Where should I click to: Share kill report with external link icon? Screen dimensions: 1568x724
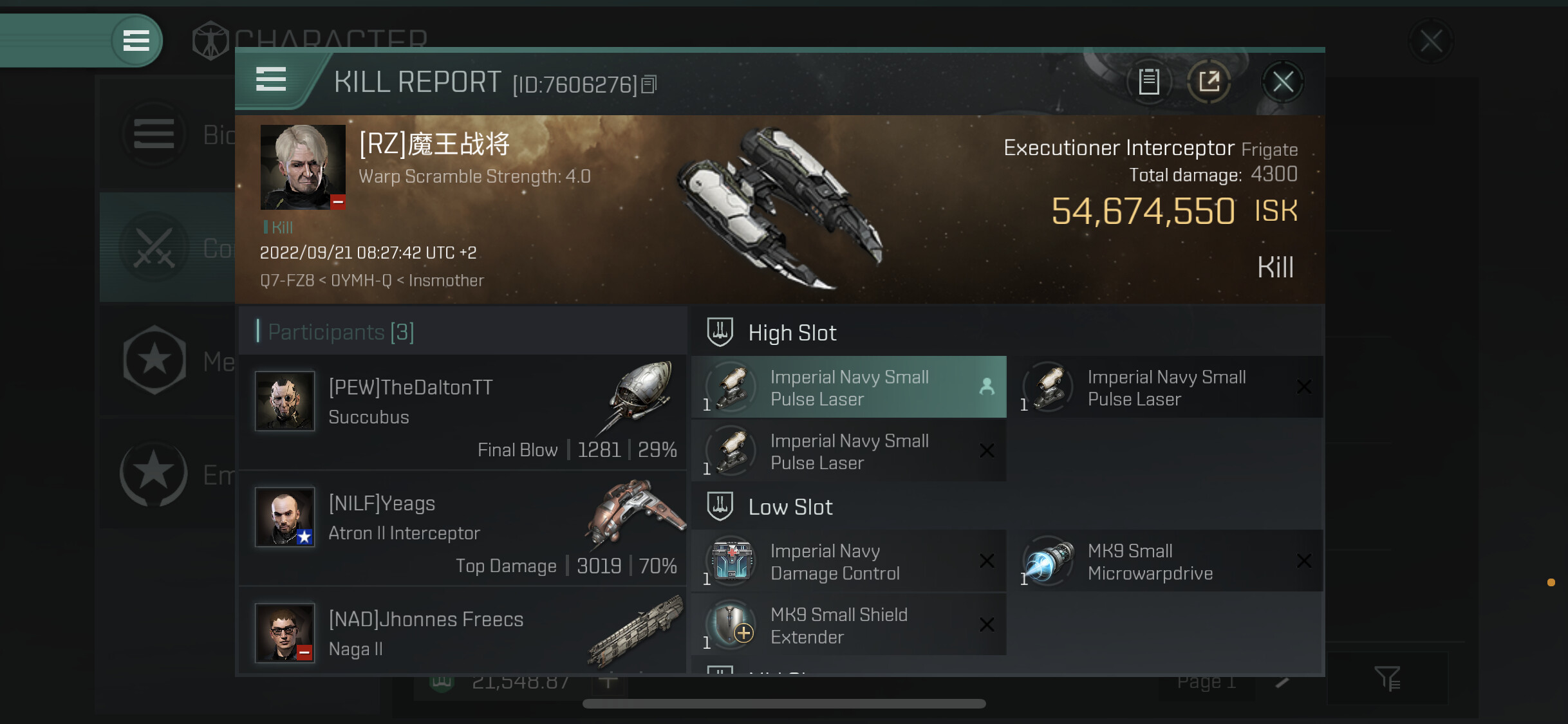(1209, 82)
